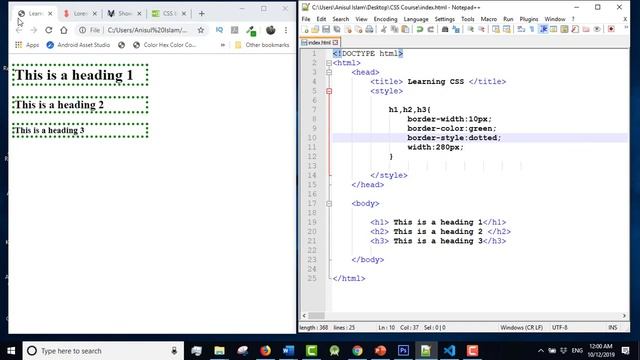Click the Zoom Out icon in toolbar

[x=482, y=29]
